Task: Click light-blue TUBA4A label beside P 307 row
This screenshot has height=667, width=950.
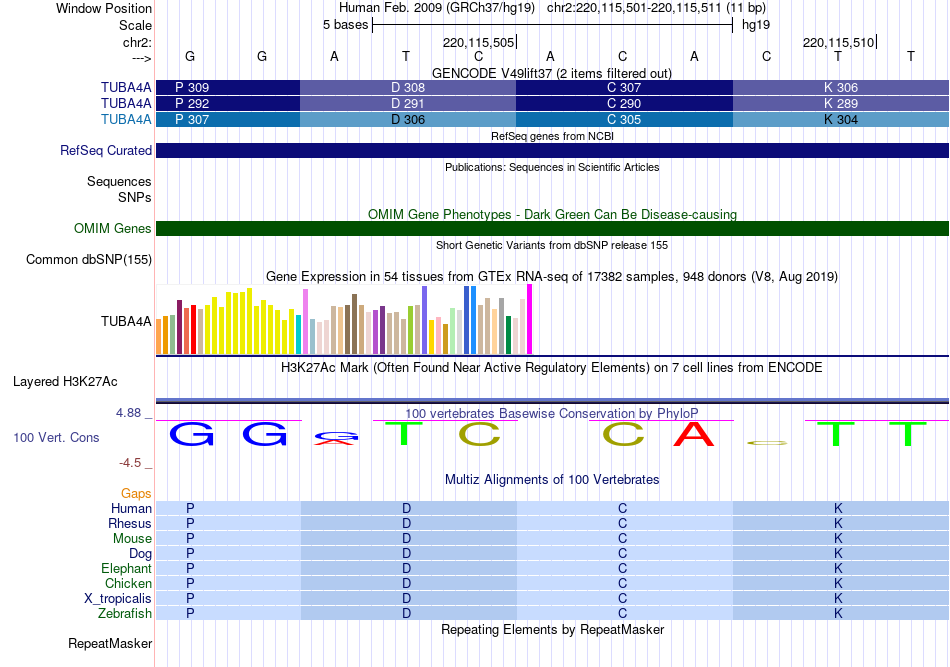Action: click(x=125, y=119)
